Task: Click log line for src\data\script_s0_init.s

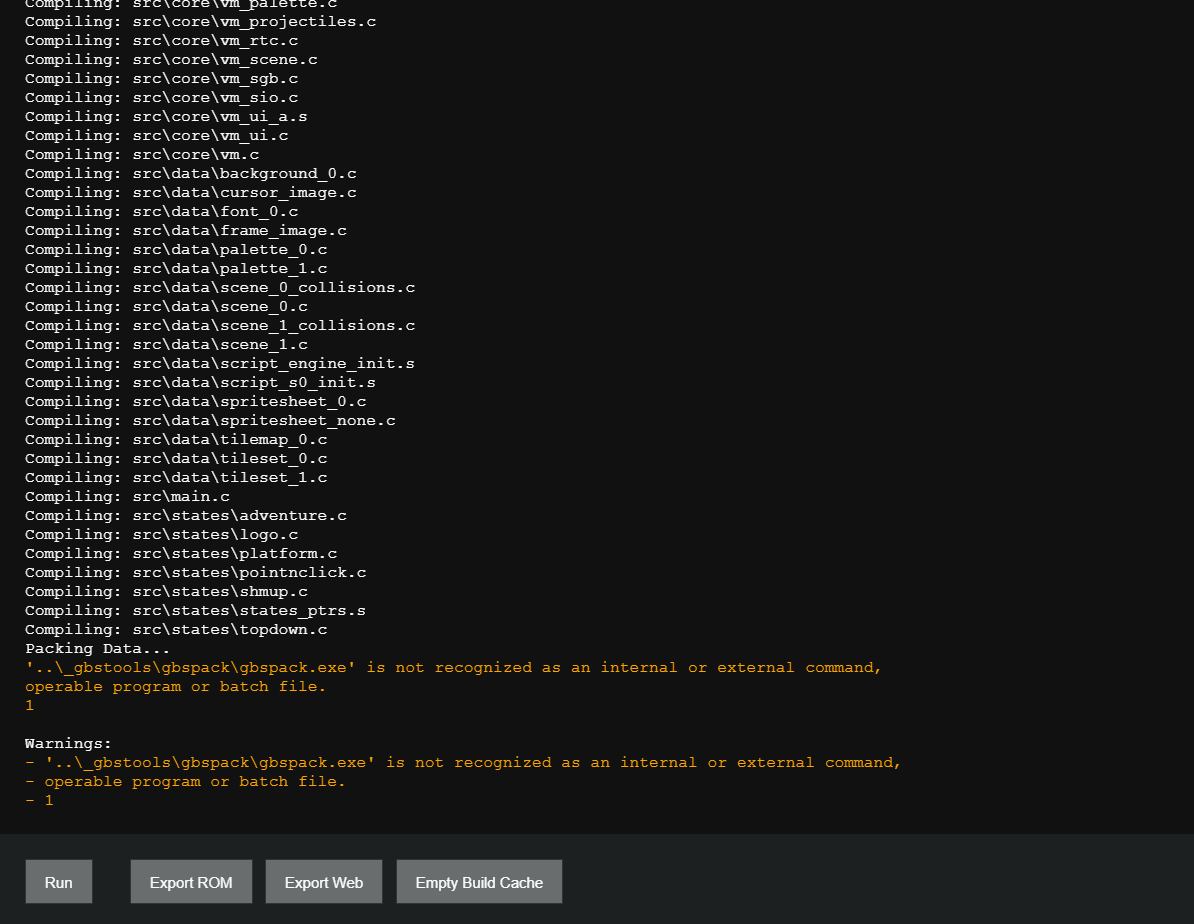Action: click(200, 382)
